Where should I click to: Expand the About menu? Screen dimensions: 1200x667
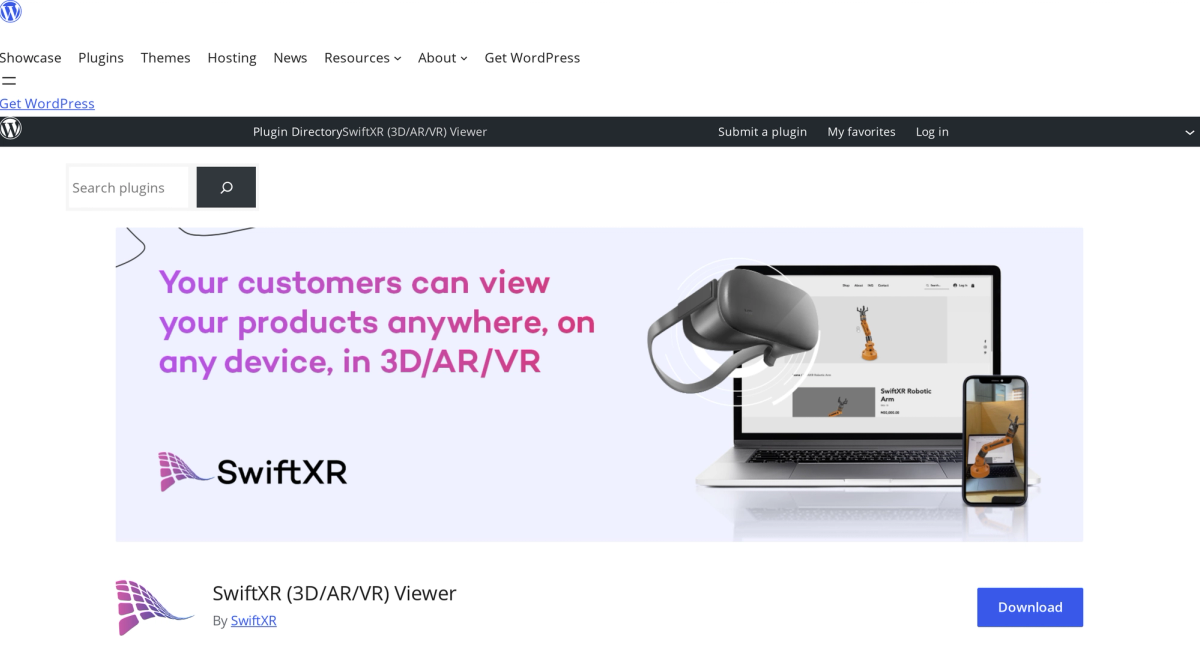[x=442, y=58]
